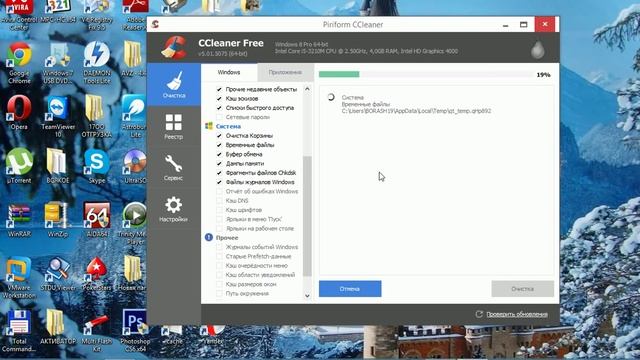The image size is (640, 360).
Task: Open Skype desktop shortcut
Action: click(x=97, y=166)
